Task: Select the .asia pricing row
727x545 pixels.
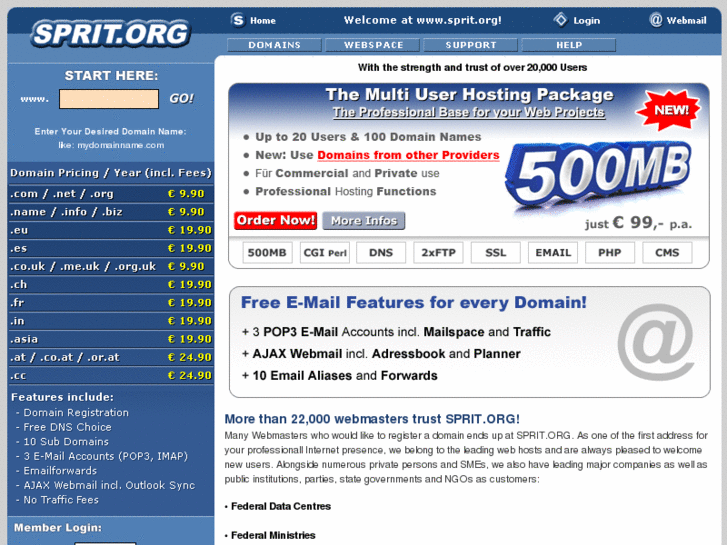Action: click(x=111, y=339)
